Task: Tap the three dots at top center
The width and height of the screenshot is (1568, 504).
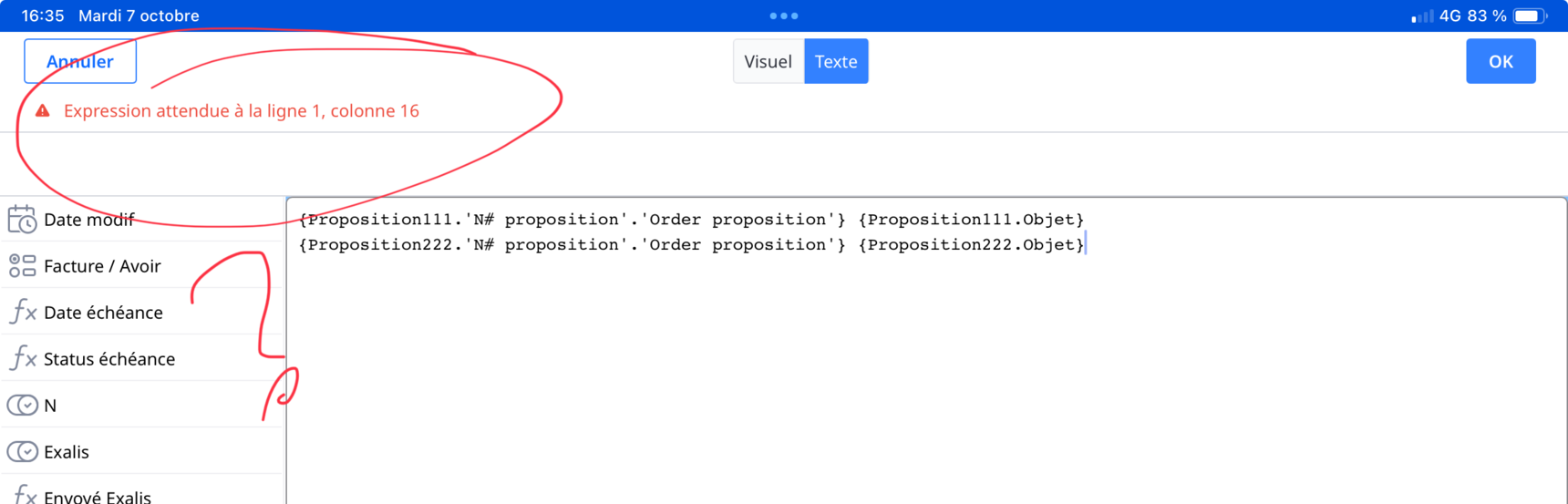Action: (784, 15)
